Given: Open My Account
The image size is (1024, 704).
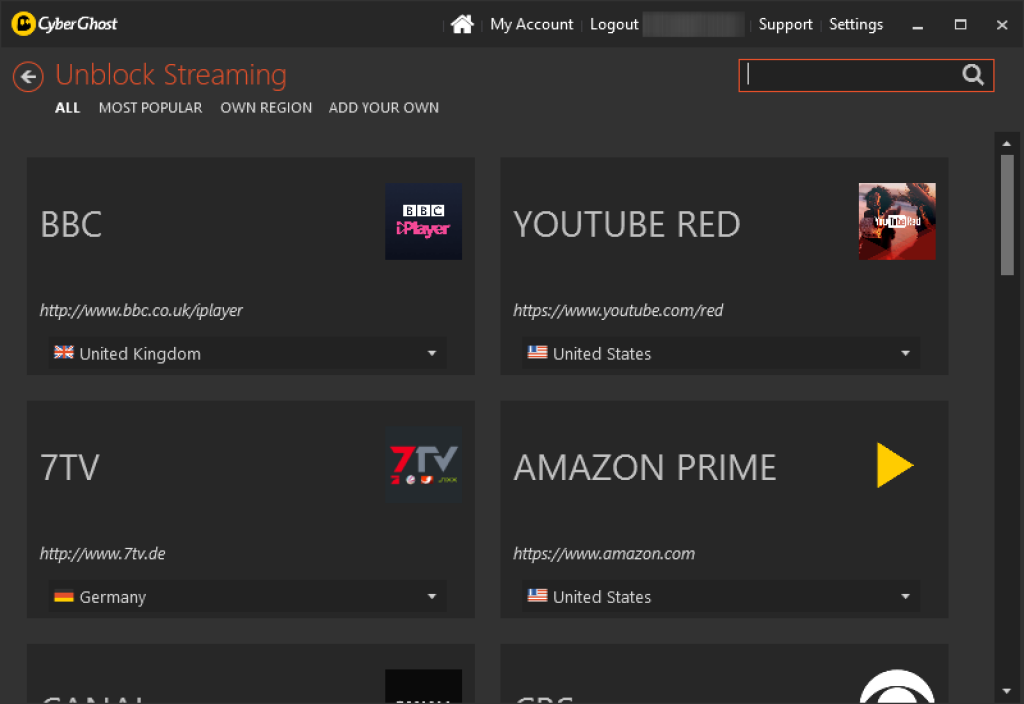Looking at the screenshot, I should pyautogui.click(x=531, y=24).
